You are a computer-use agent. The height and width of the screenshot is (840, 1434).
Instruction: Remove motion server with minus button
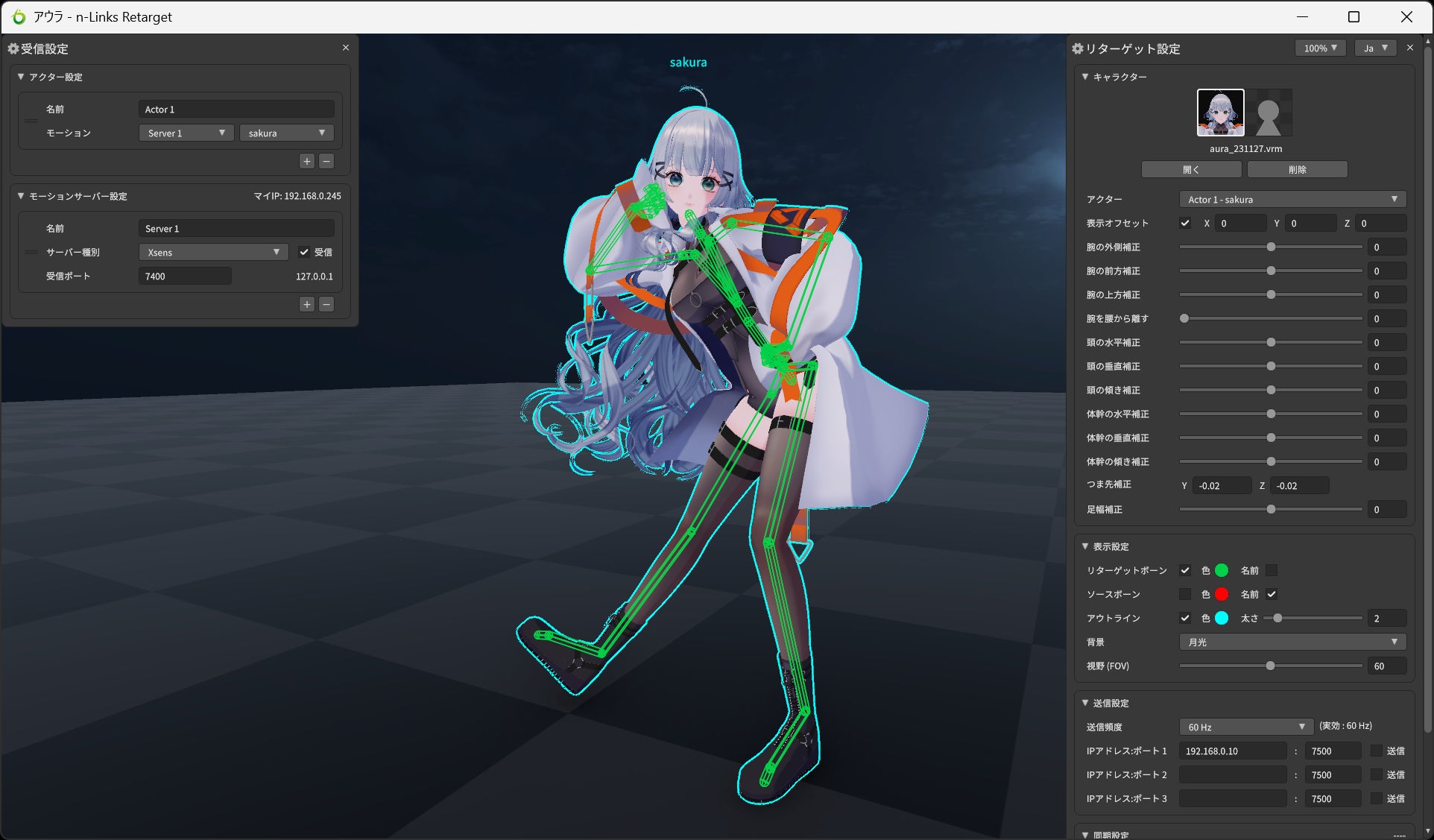tap(326, 304)
